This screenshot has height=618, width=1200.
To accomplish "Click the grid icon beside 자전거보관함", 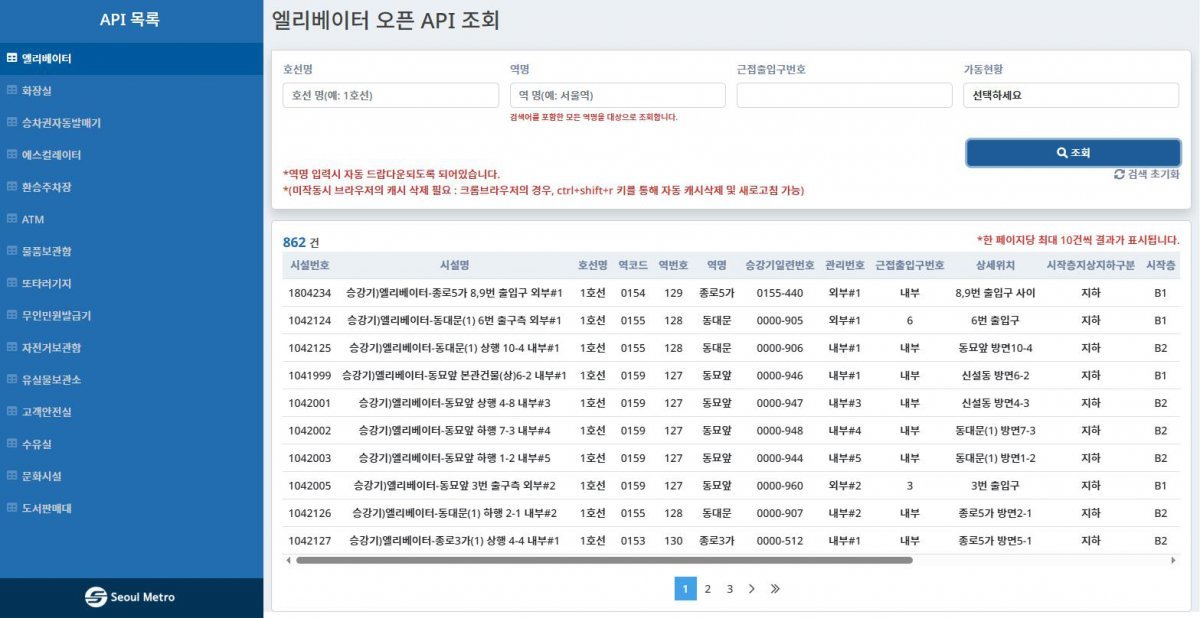I will [12, 347].
